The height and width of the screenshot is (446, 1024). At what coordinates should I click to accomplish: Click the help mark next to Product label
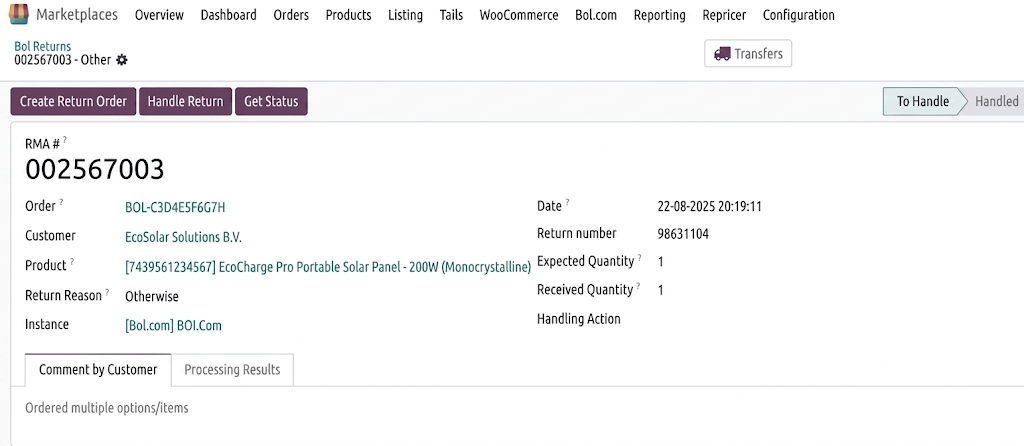tap(72, 262)
